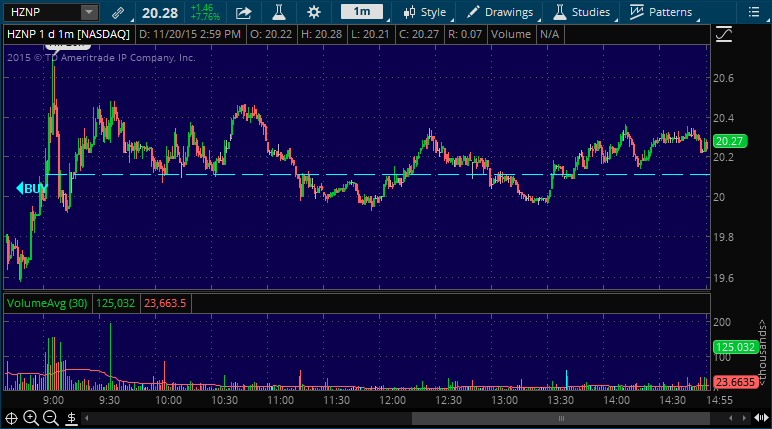Click the crosshair pan icon
The width and height of the screenshot is (772, 429).
pos(11,419)
